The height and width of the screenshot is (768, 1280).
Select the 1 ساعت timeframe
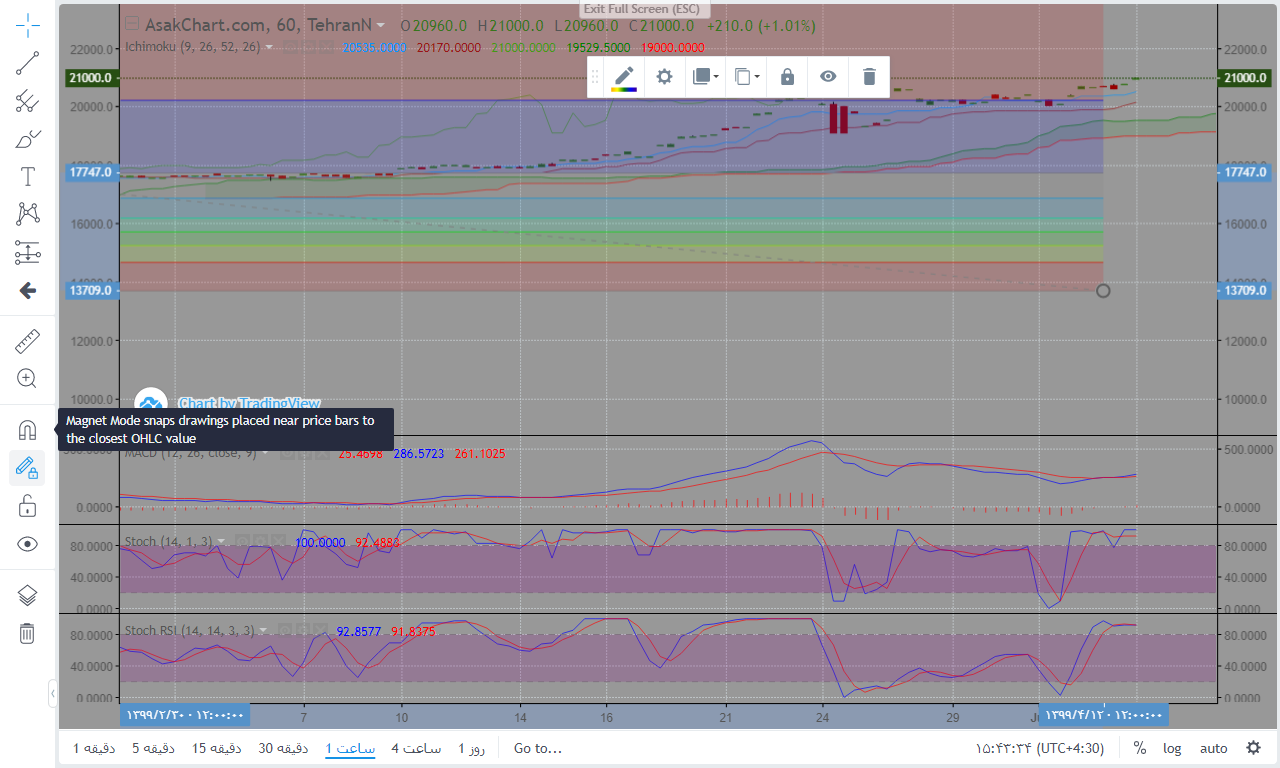(350, 748)
